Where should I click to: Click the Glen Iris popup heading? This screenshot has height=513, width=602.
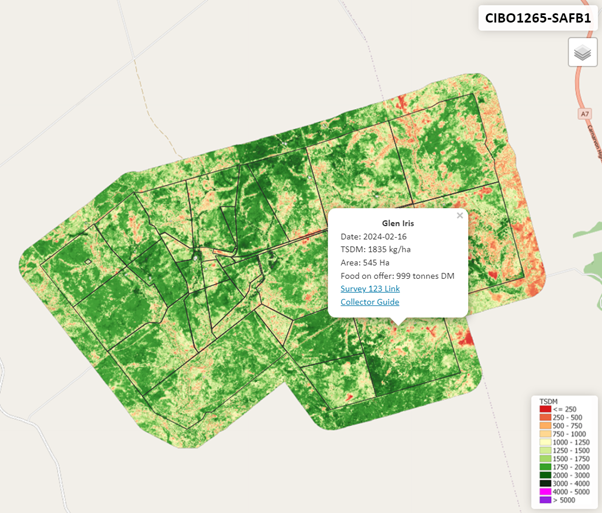[398, 223]
